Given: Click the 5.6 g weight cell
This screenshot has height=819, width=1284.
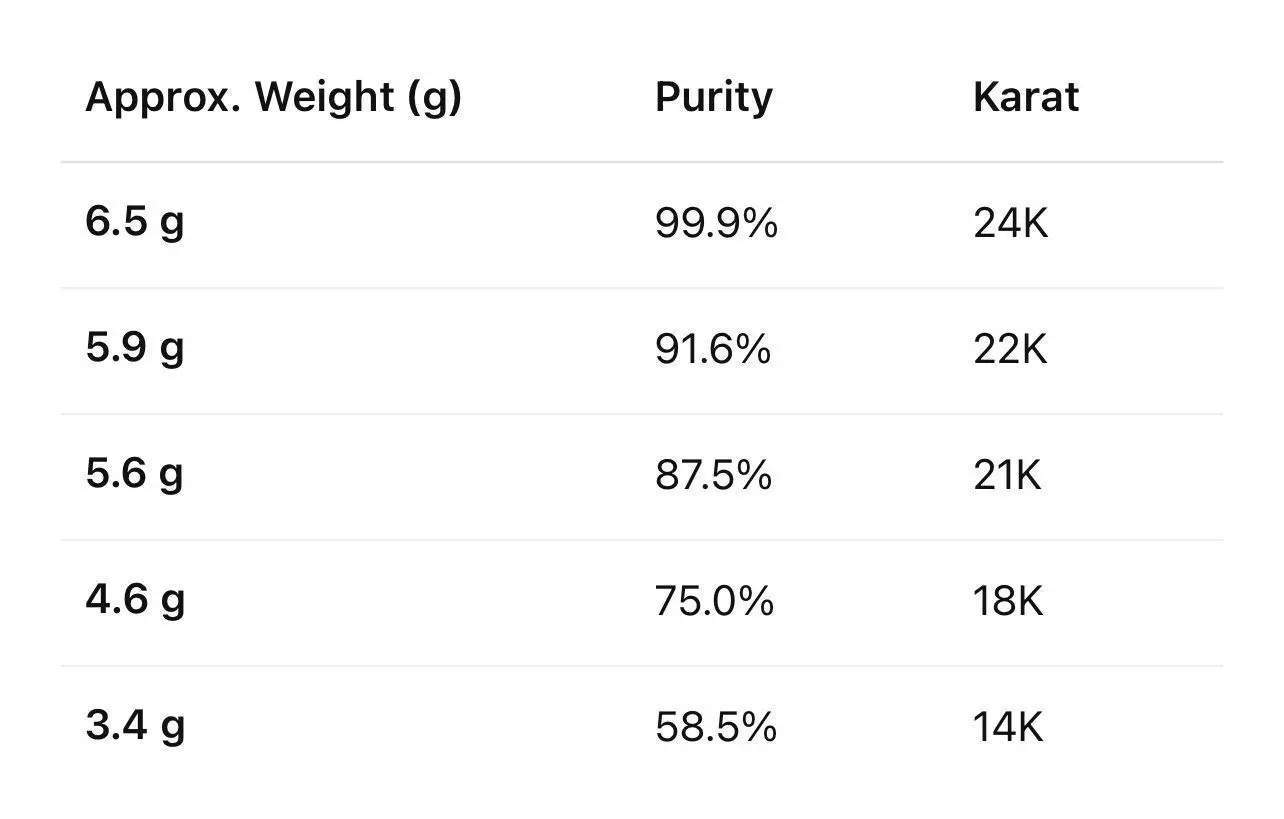Looking at the screenshot, I should pos(135,475).
